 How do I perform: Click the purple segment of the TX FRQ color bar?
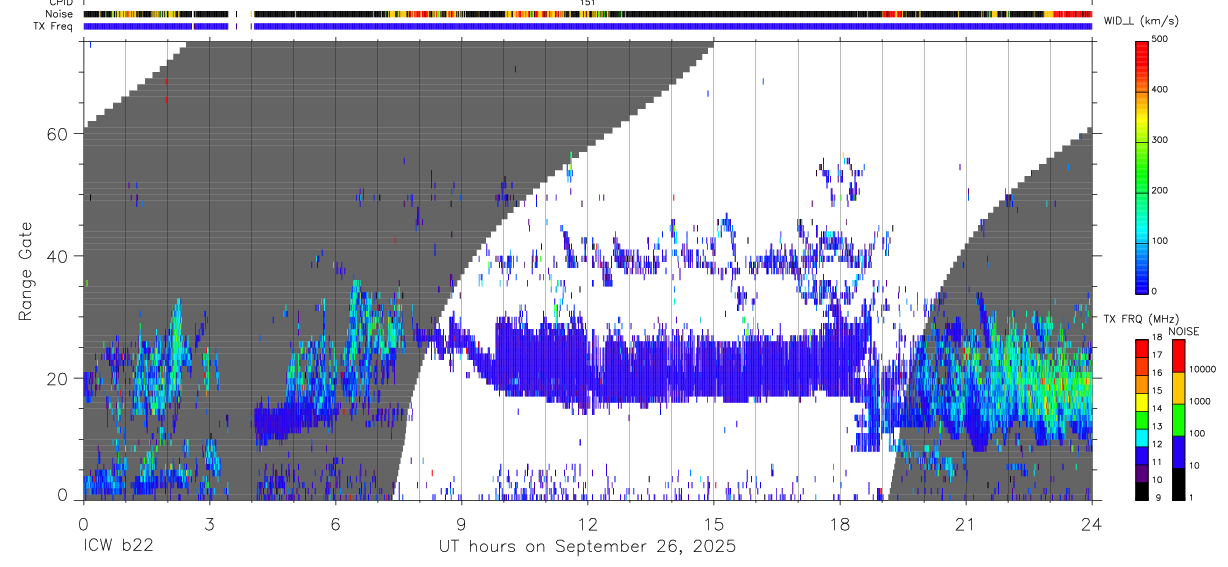(x=1142, y=473)
